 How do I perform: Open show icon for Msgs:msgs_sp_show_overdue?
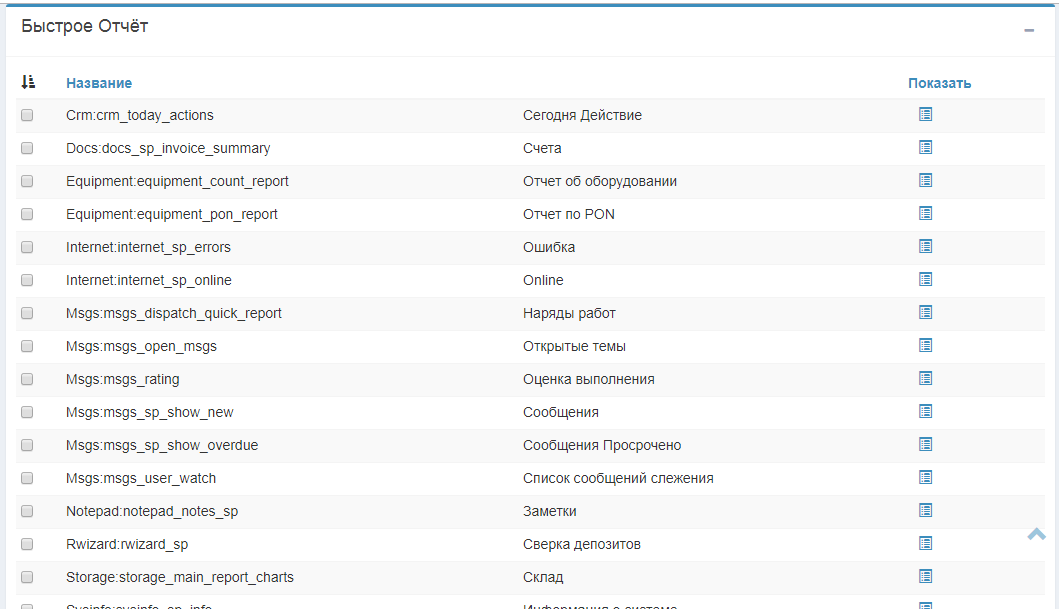pos(925,445)
